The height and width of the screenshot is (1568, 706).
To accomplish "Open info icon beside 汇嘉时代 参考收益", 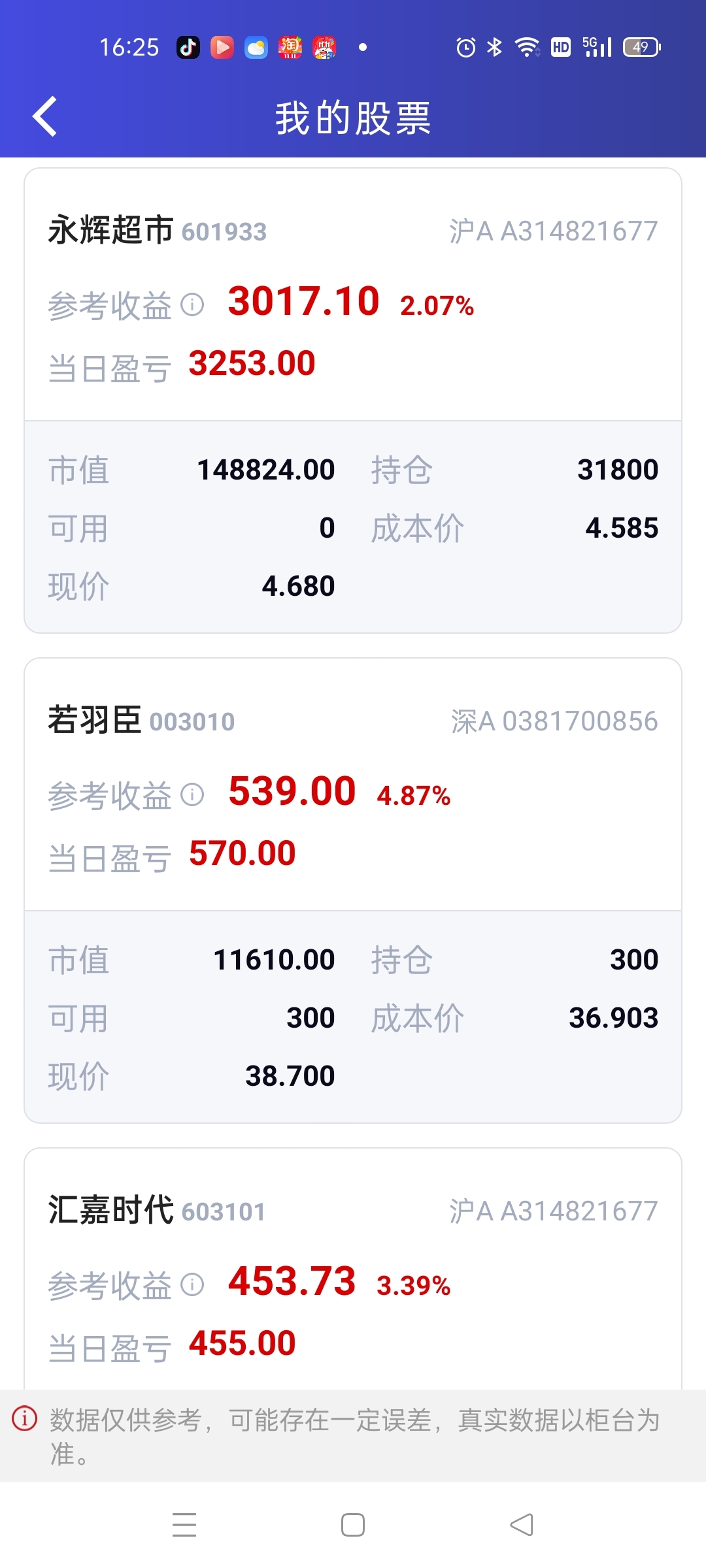I will click(192, 1284).
